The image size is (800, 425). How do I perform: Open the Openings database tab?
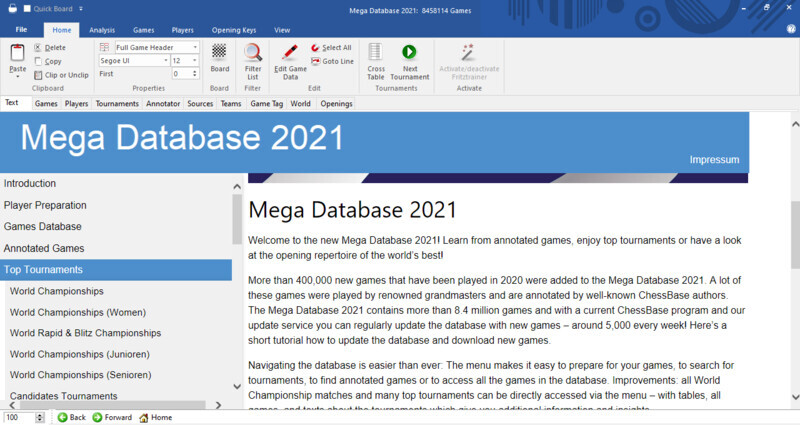(336, 104)
